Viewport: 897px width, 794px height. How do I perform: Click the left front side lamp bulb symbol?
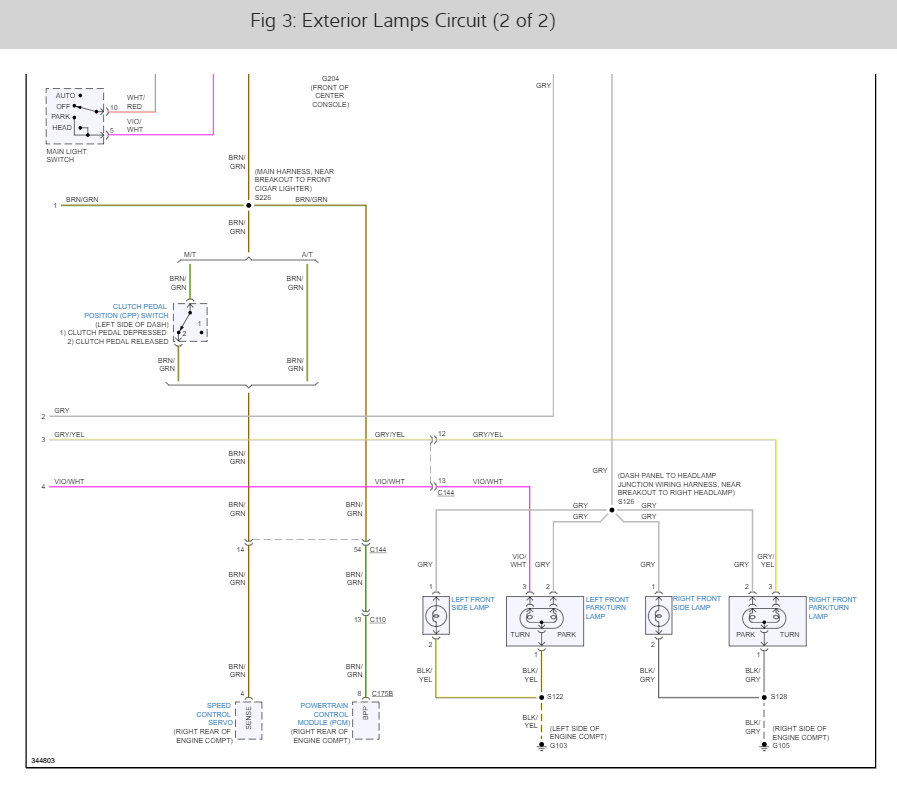tap(436, 616)
